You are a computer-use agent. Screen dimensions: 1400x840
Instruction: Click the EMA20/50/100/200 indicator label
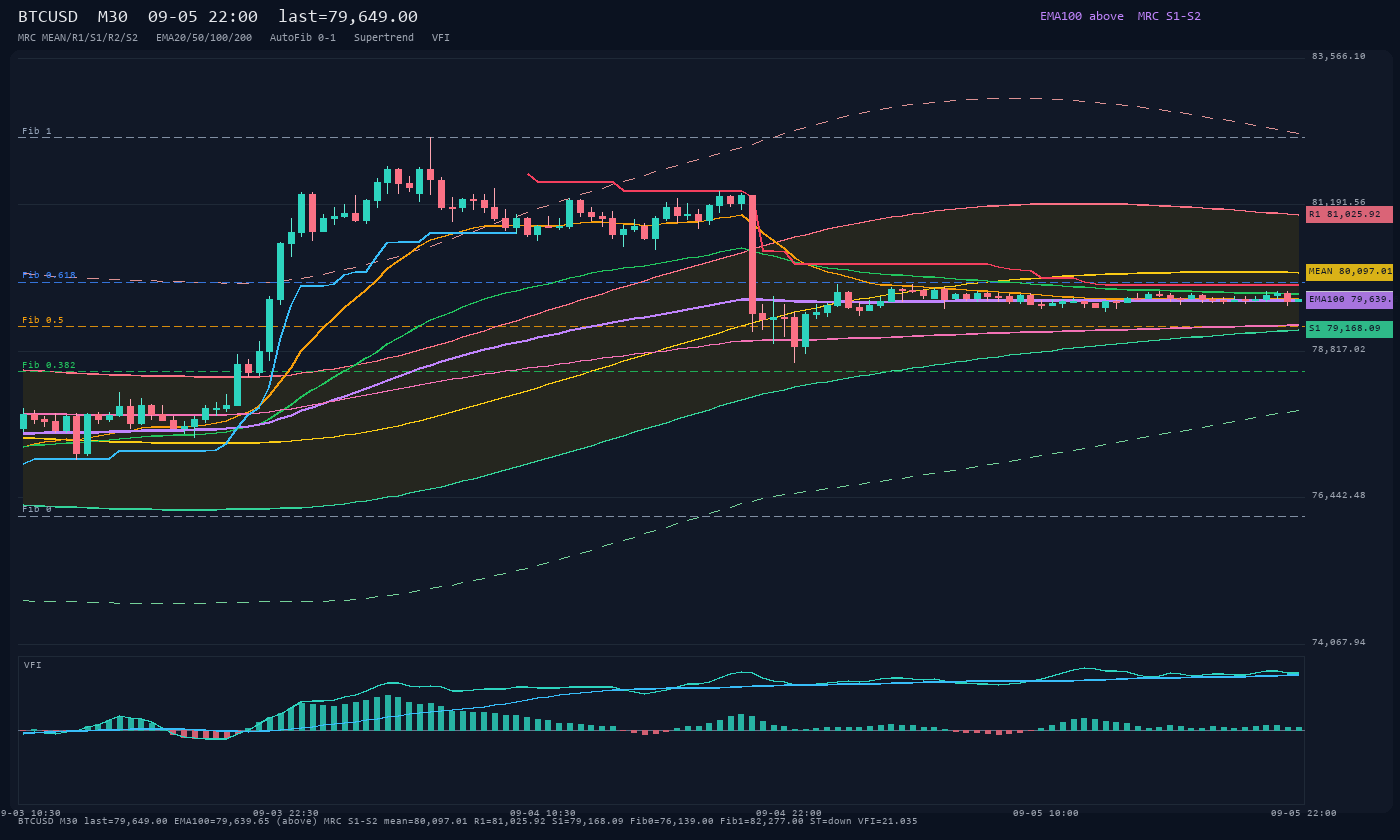(x=204, y=37)
